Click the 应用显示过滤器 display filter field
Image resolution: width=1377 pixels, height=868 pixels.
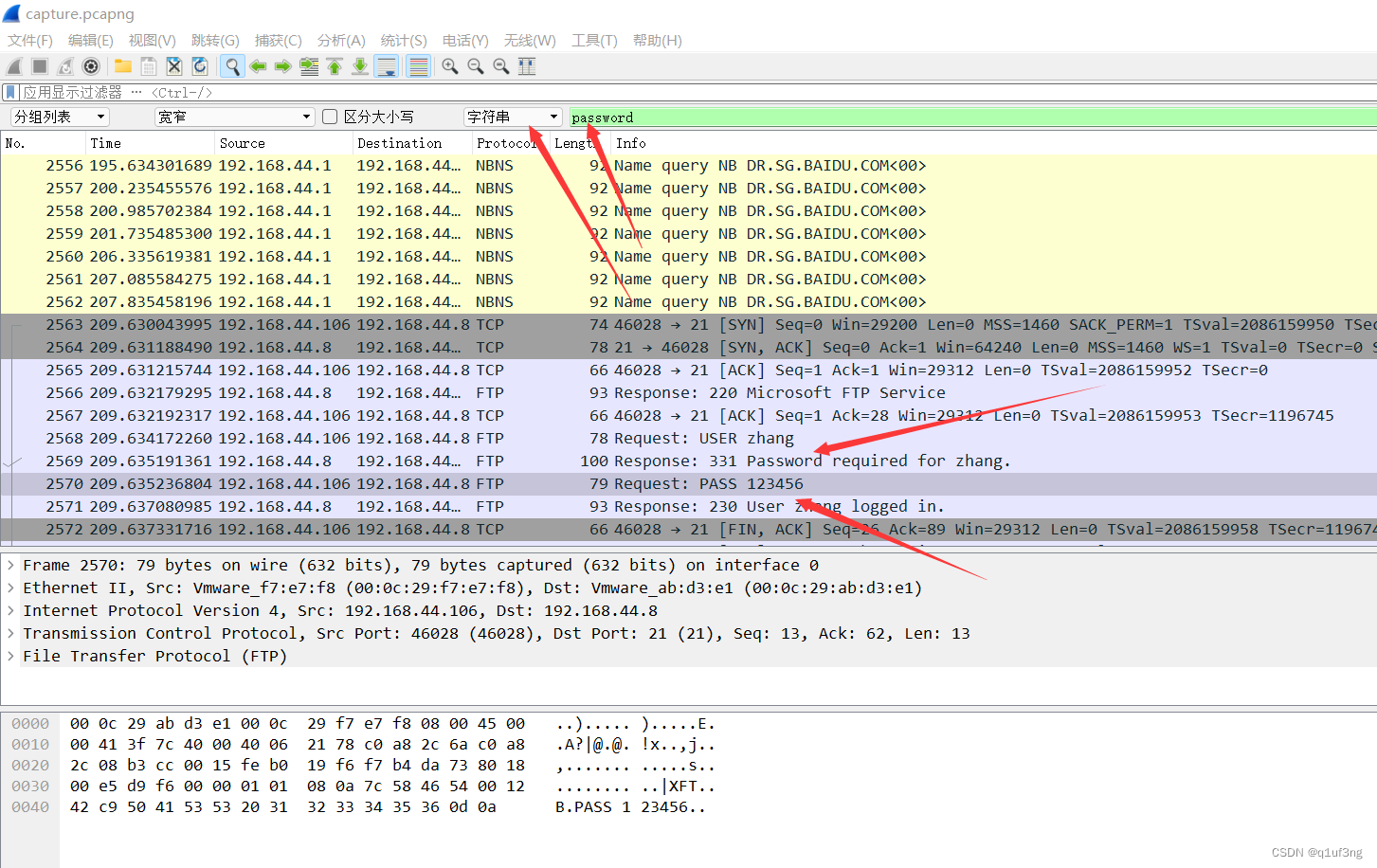coord(699,92)
